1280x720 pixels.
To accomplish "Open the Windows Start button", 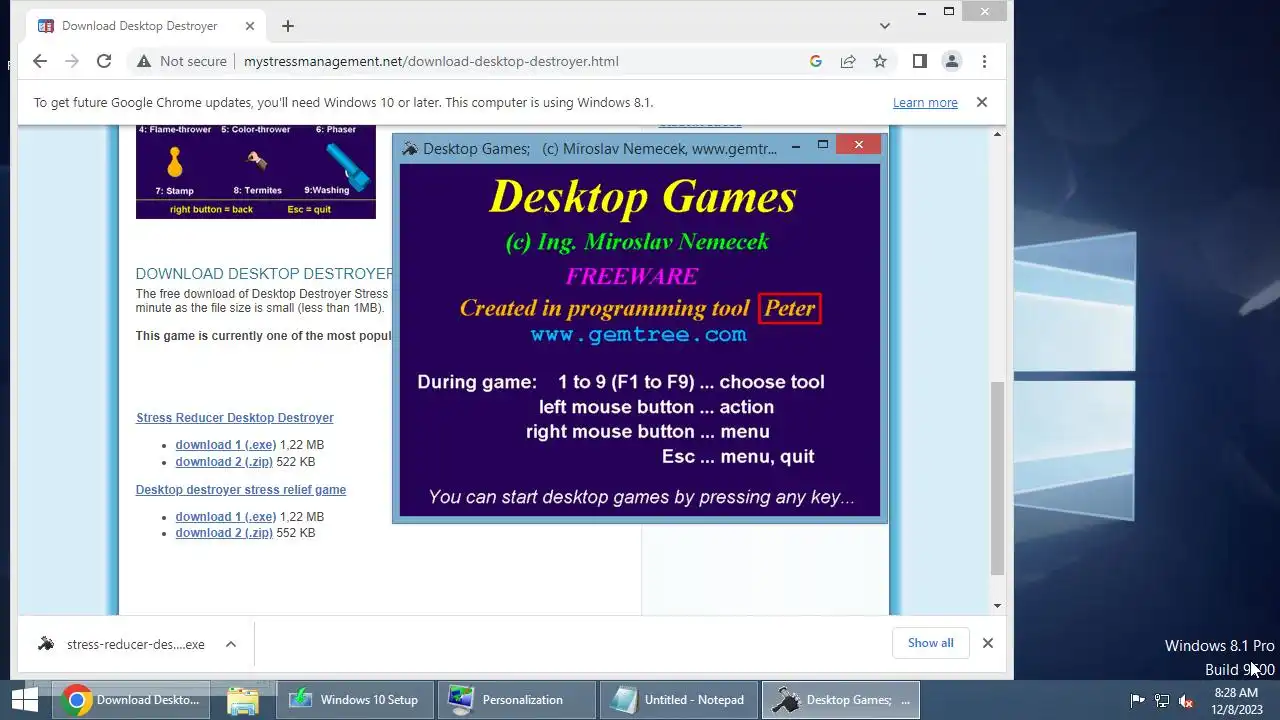I will pyautogui.click(x=25, y=699).
